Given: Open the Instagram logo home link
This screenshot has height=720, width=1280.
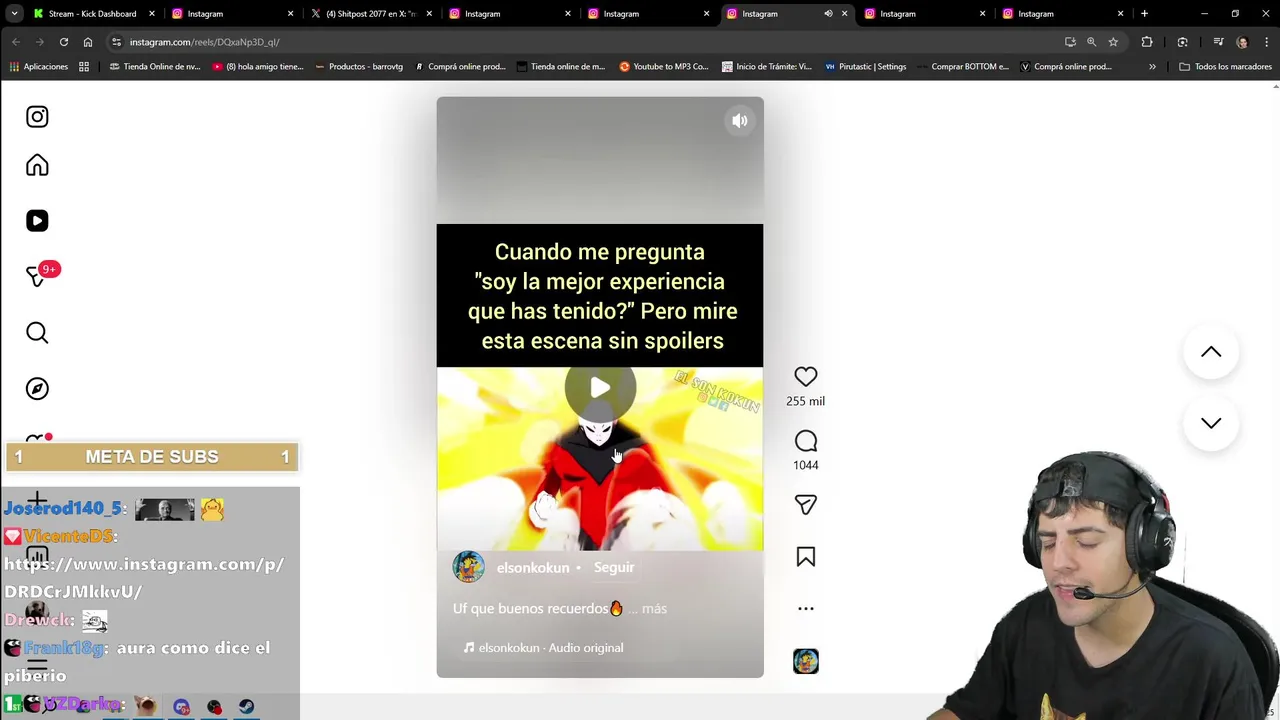Looking at the screenshot, I should click(37, 117).
